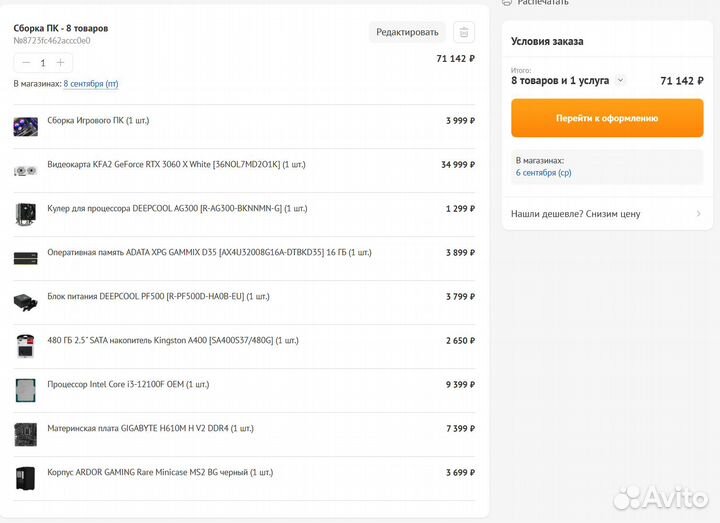Viewport: 720px width, 523px height.
Task: Open the 6 сентября (ср) date link
Action: pyautogui.click(x=543, y=173)
